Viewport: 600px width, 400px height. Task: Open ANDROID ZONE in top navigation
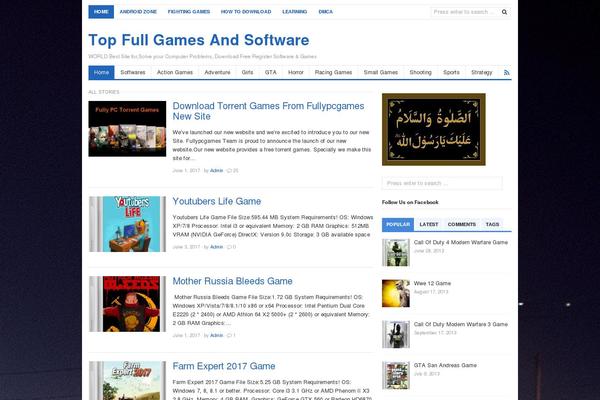(x=138, y=12)
